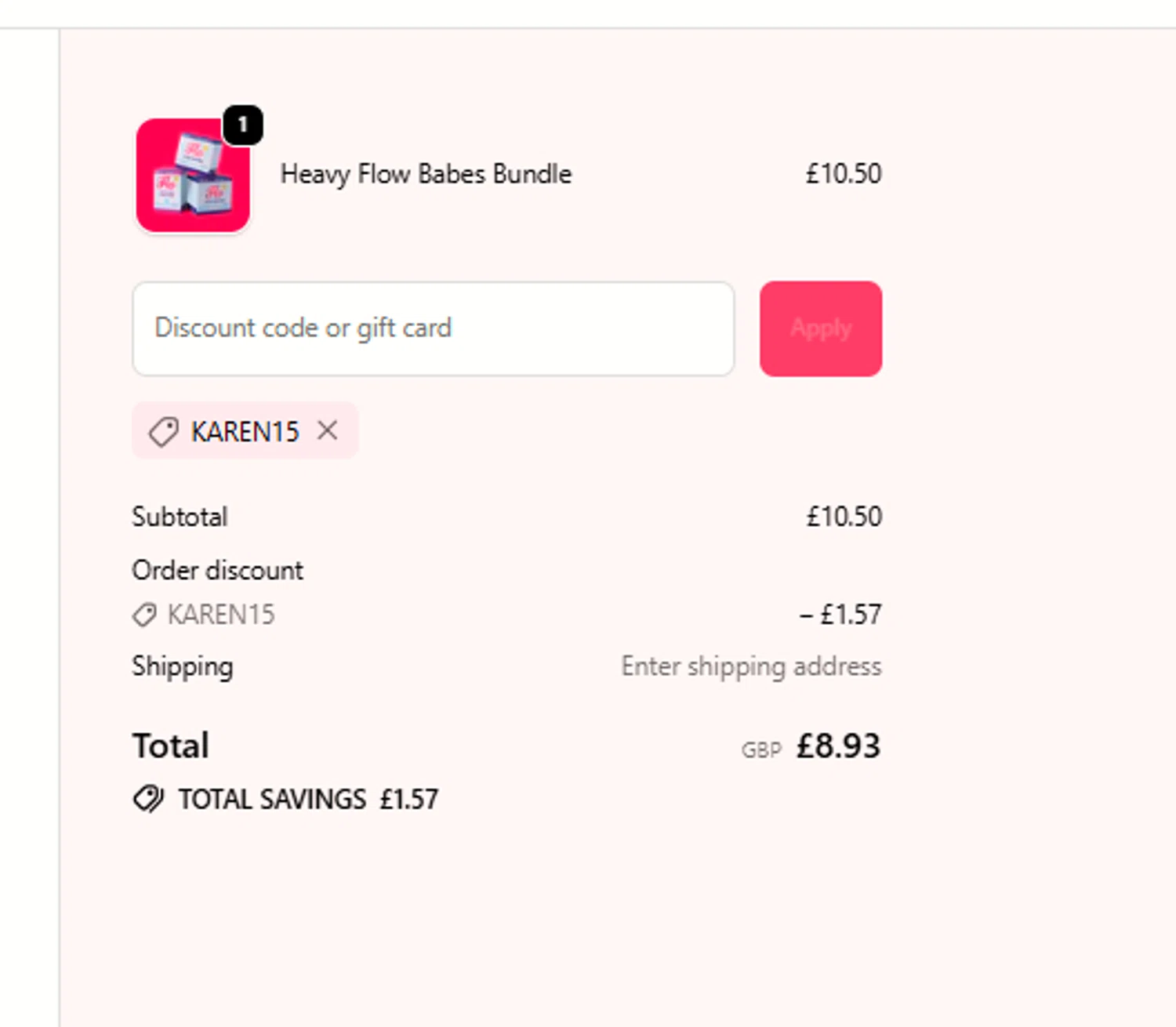Click the total amount £8.93

838,746
